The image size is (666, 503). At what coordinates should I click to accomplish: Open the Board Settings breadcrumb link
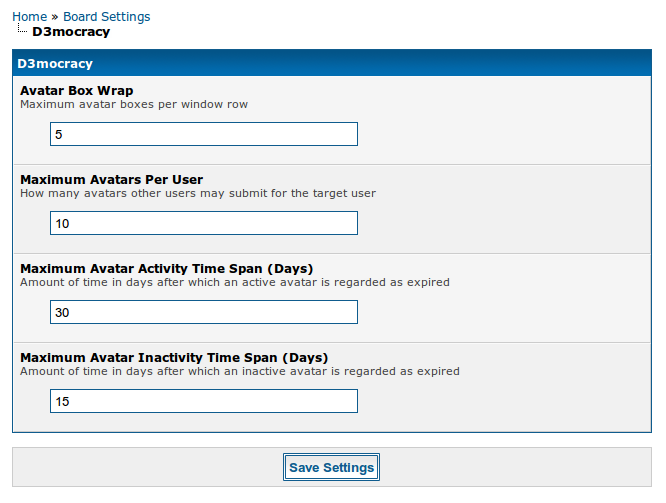pyautogui.click(x=106, y=17)
